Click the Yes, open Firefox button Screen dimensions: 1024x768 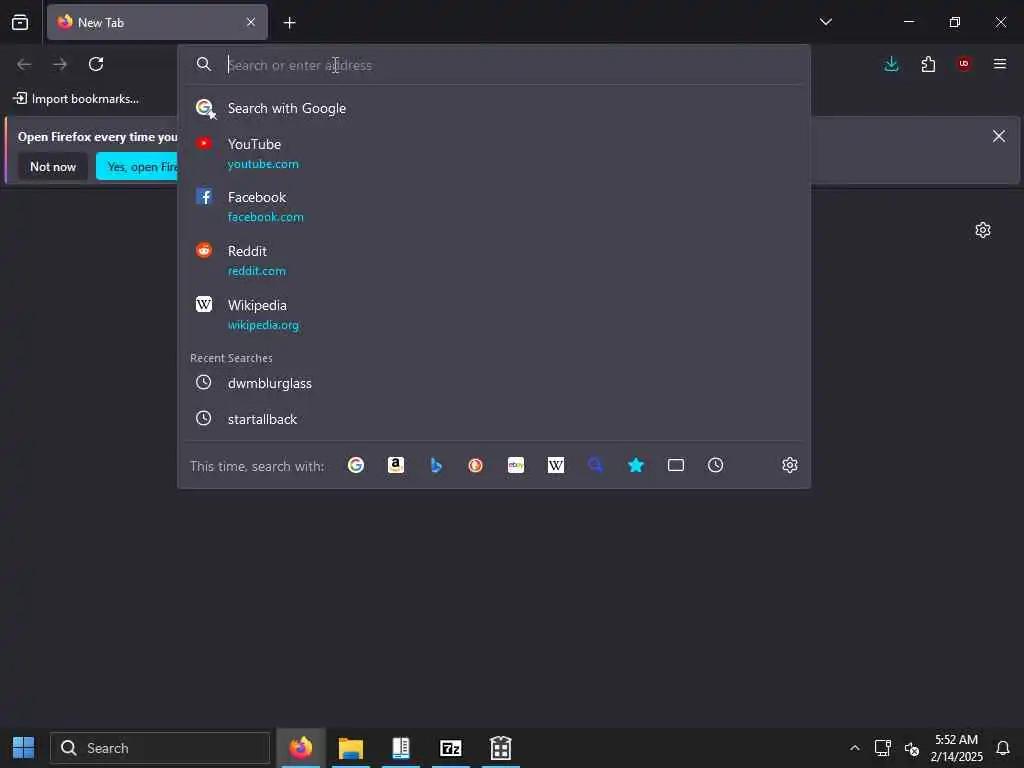[137, 167]
